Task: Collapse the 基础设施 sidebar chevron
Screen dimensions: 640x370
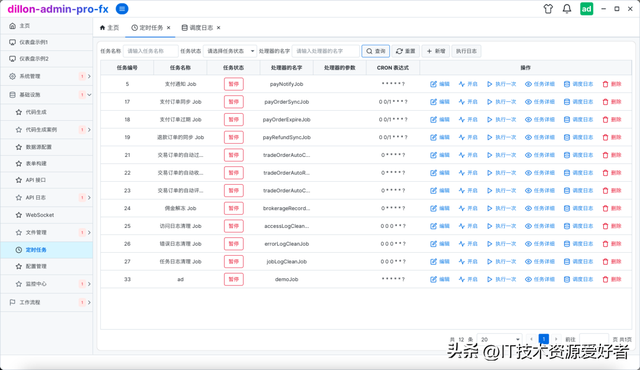Action: click(x=89, y=95)
